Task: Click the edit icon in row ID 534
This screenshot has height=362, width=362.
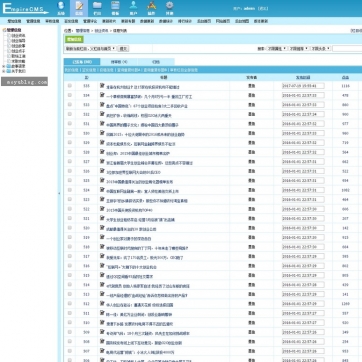Action: (102, 95)
